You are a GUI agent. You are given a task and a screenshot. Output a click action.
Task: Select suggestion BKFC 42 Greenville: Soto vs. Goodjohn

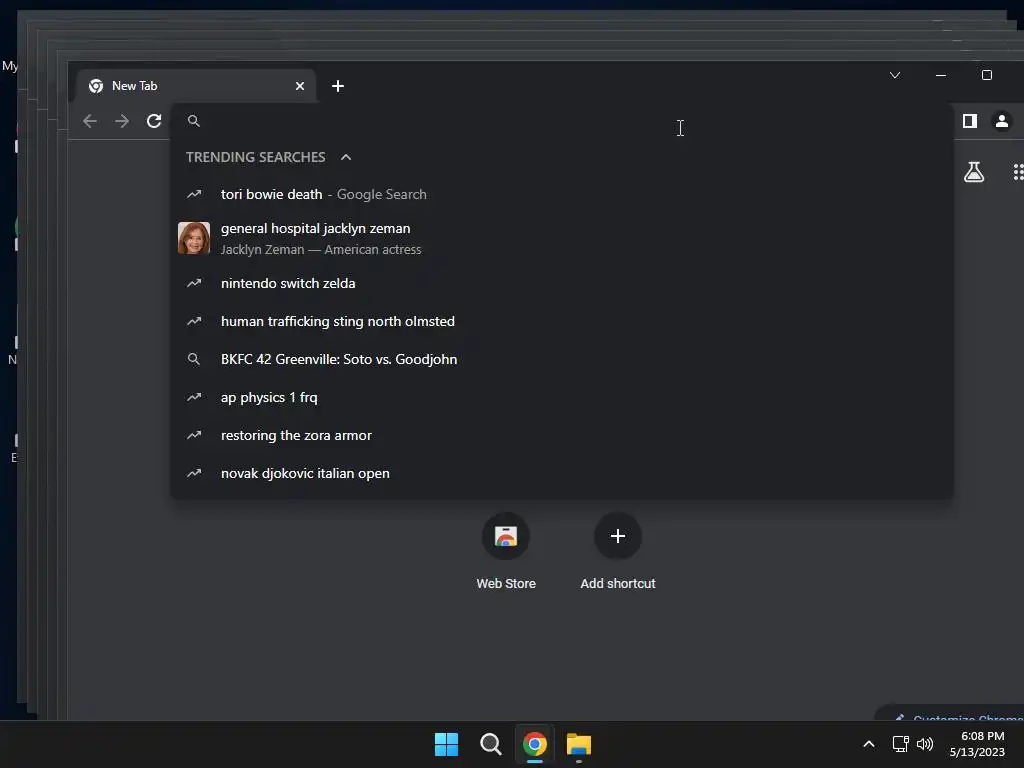(562, 359)
